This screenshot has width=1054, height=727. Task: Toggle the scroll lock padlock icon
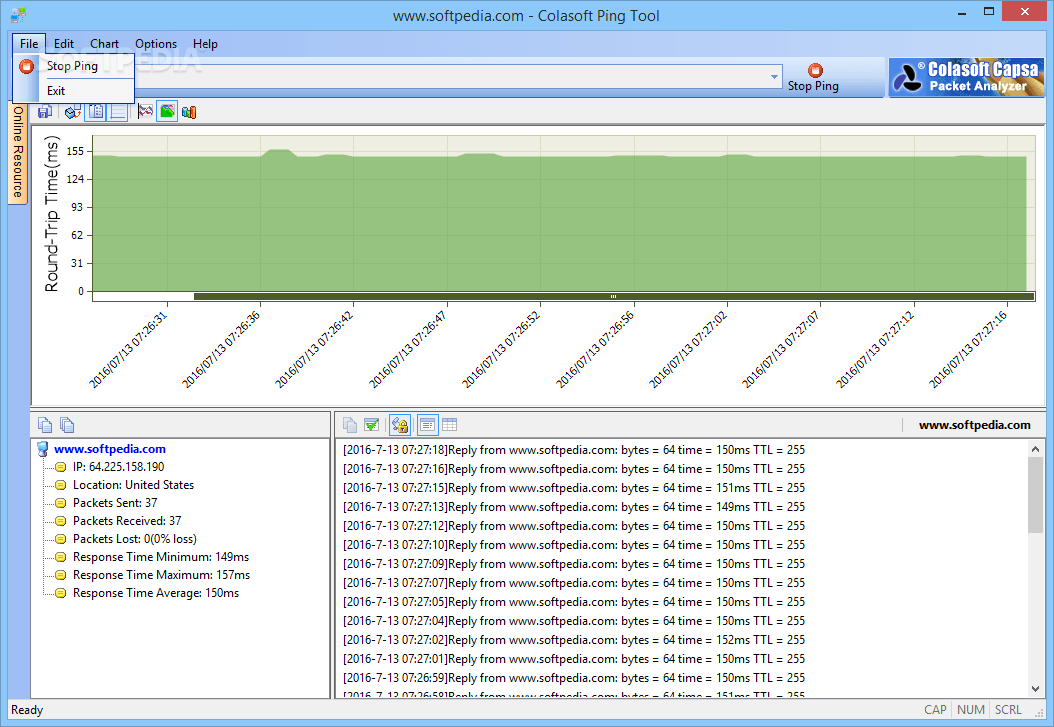coord(400,425)
